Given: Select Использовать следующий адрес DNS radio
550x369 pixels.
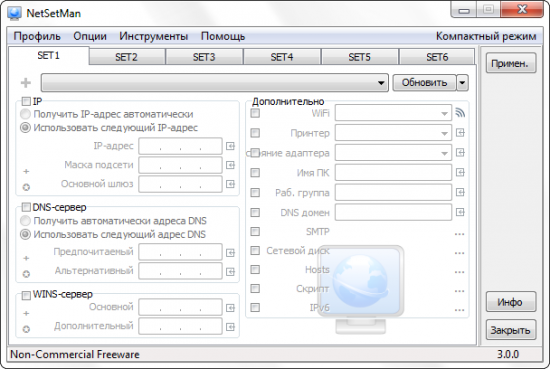Looking at the screenshot, I should tap(25, 234).
